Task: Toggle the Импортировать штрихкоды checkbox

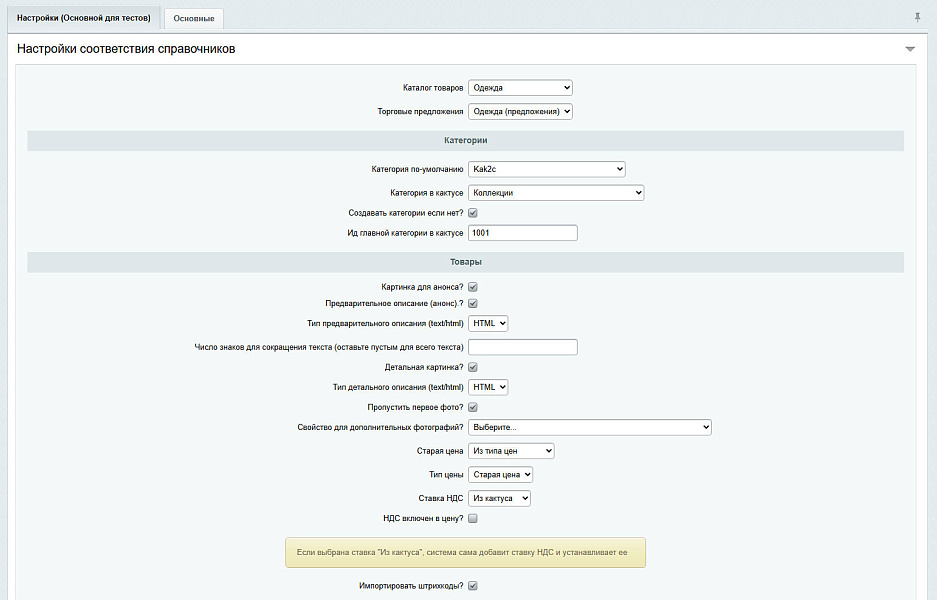Action: [473, 585]
